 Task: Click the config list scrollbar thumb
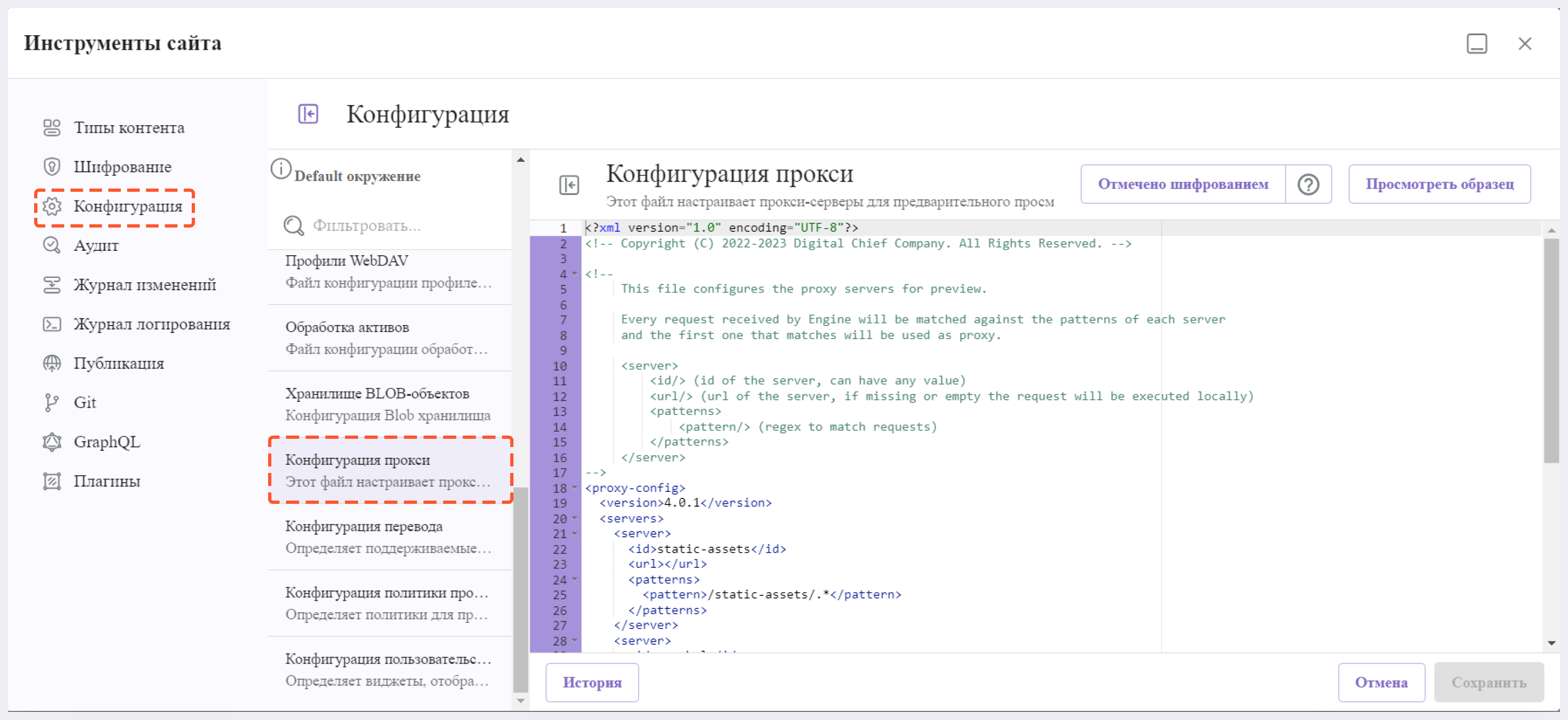(521, 590)
